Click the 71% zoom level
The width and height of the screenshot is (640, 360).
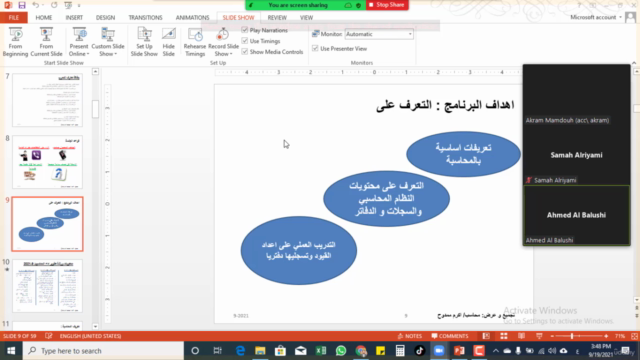620,336
